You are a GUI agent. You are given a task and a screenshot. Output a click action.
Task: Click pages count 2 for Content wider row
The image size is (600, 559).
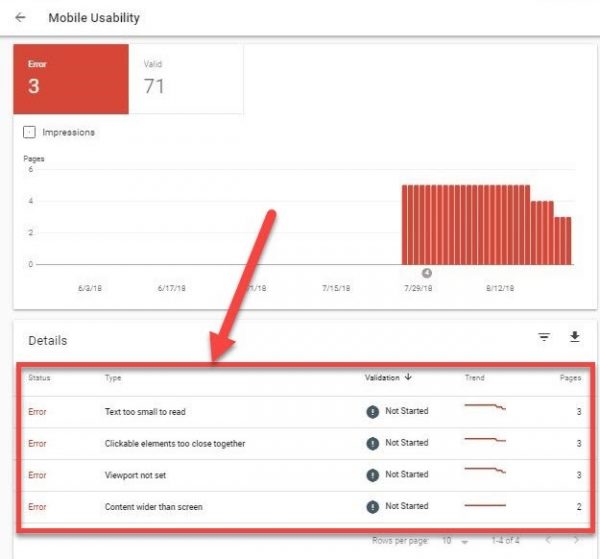pyautogui.click(x=579, y=507)
